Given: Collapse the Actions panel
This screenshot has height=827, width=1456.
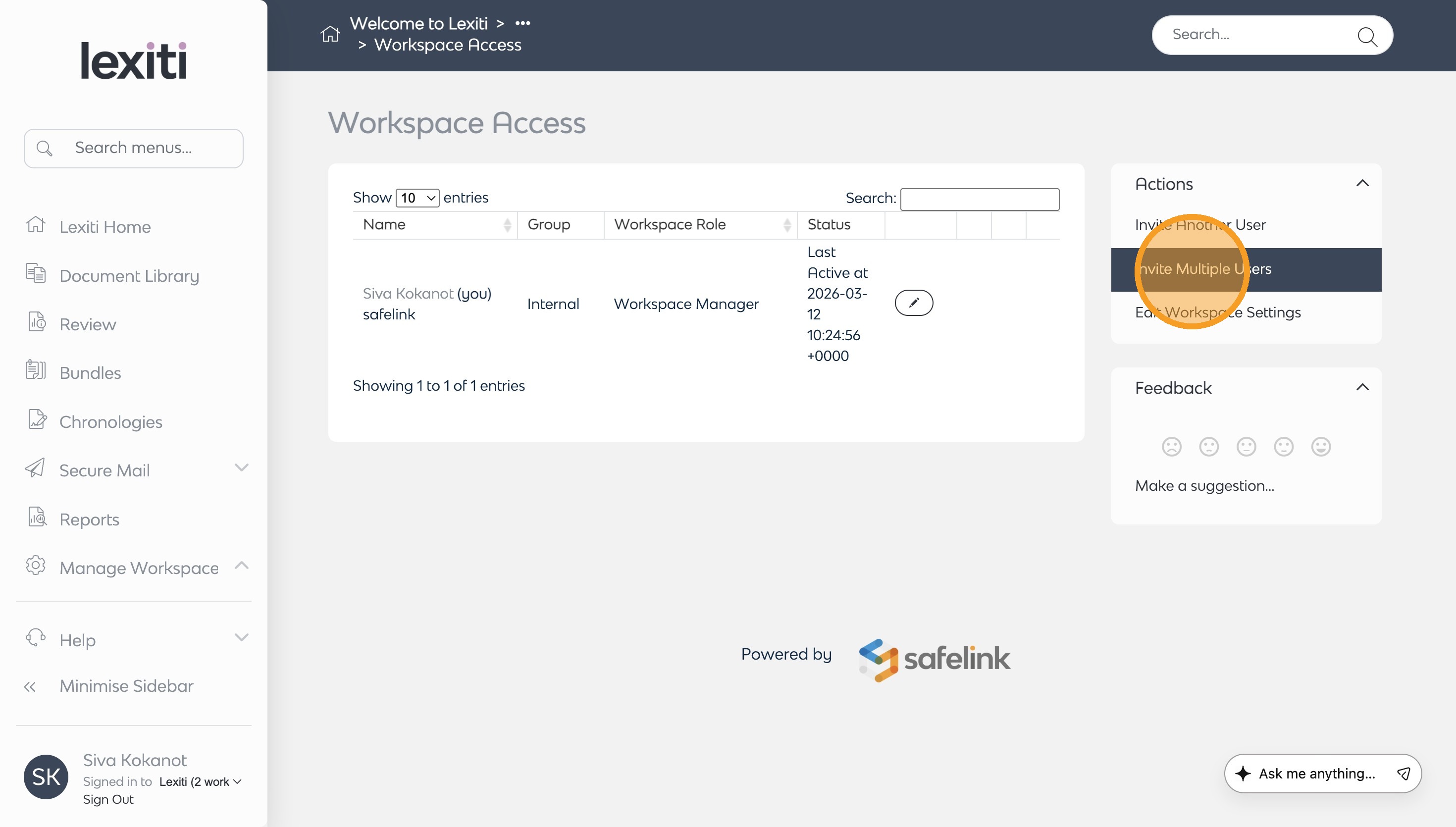Looking at the screenshot, I should click(x=1362, y=183).
